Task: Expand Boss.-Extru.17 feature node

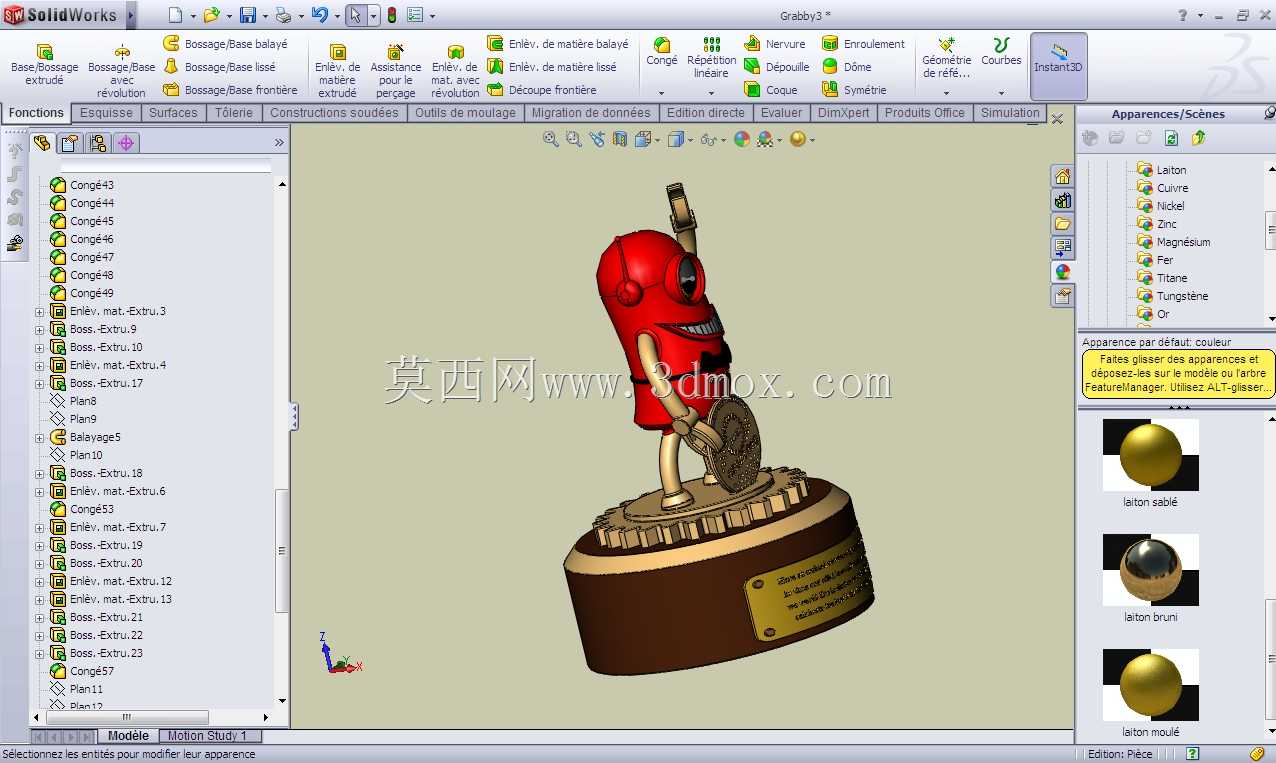Action: tap(40, 384)
